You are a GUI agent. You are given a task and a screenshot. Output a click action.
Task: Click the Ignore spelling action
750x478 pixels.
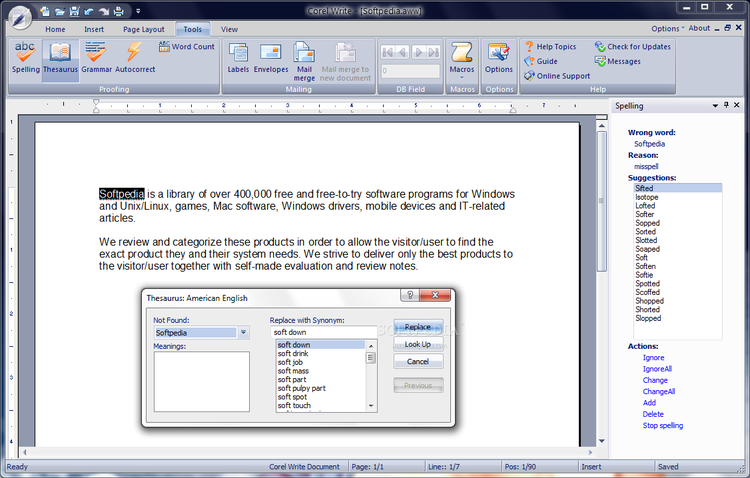click(653, 357)
